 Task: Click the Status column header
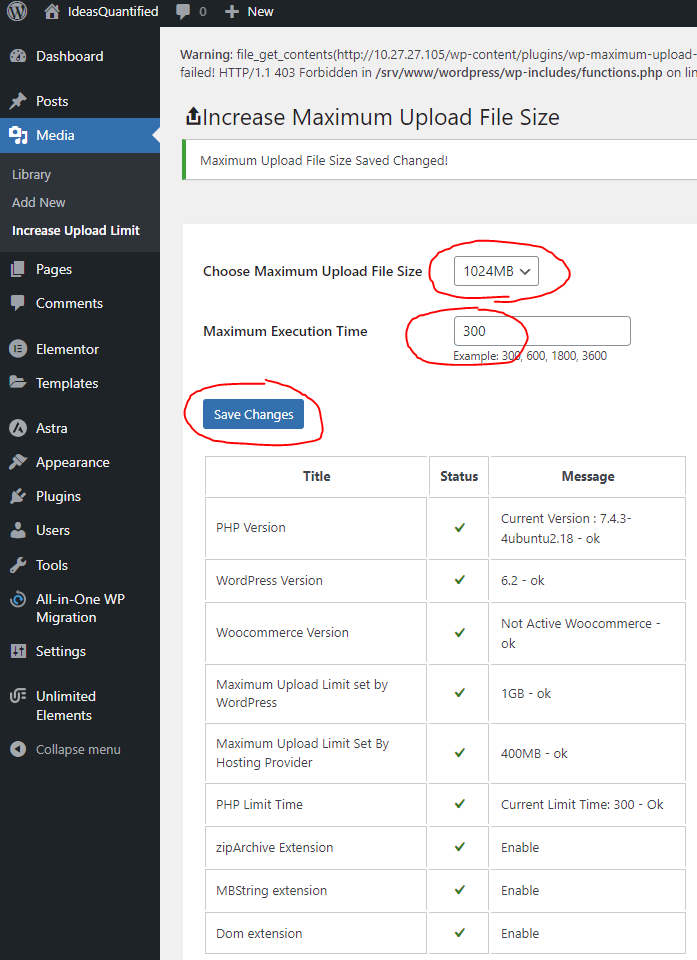(459, 476)
